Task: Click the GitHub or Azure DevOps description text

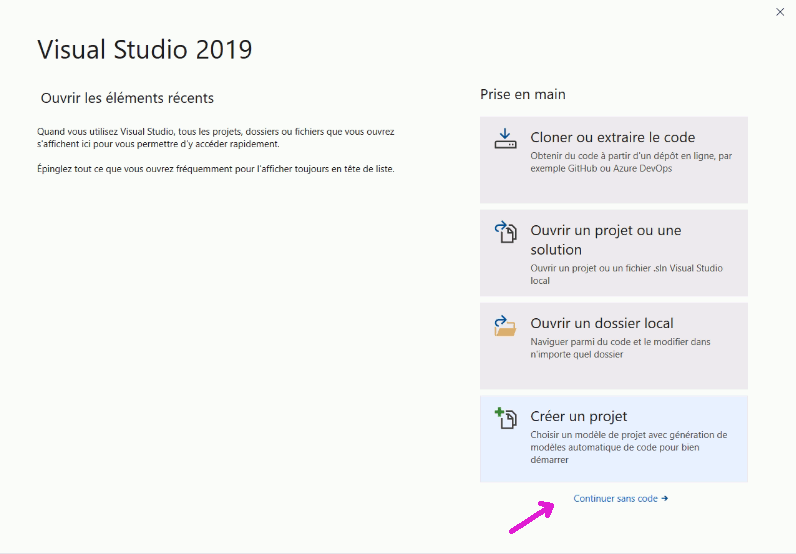Action: [x=631, y=162]
